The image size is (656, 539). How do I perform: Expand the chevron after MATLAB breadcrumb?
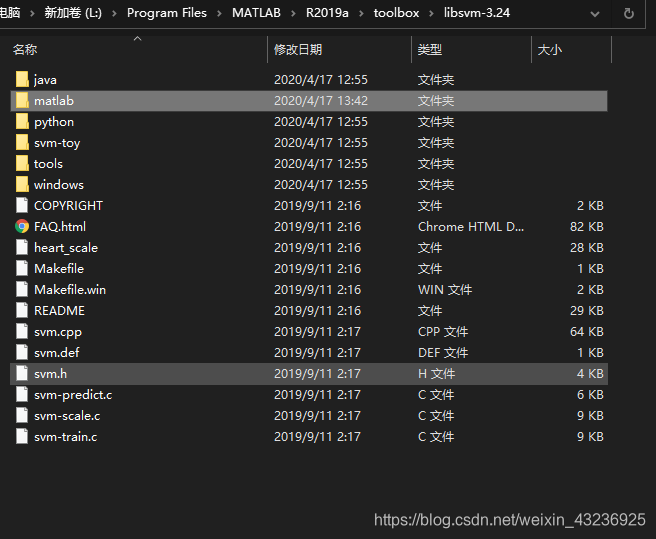point(293,14)
